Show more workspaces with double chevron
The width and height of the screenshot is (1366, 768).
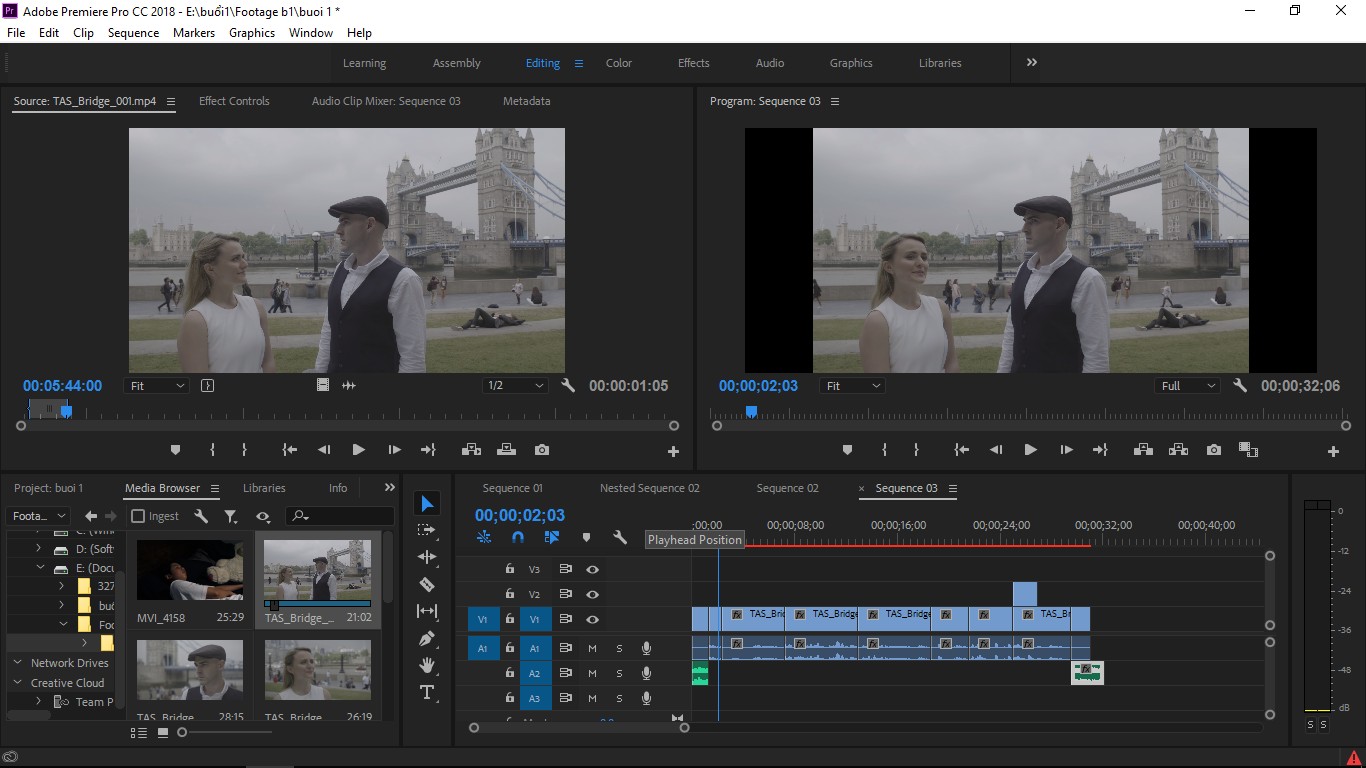point(1031,62)
